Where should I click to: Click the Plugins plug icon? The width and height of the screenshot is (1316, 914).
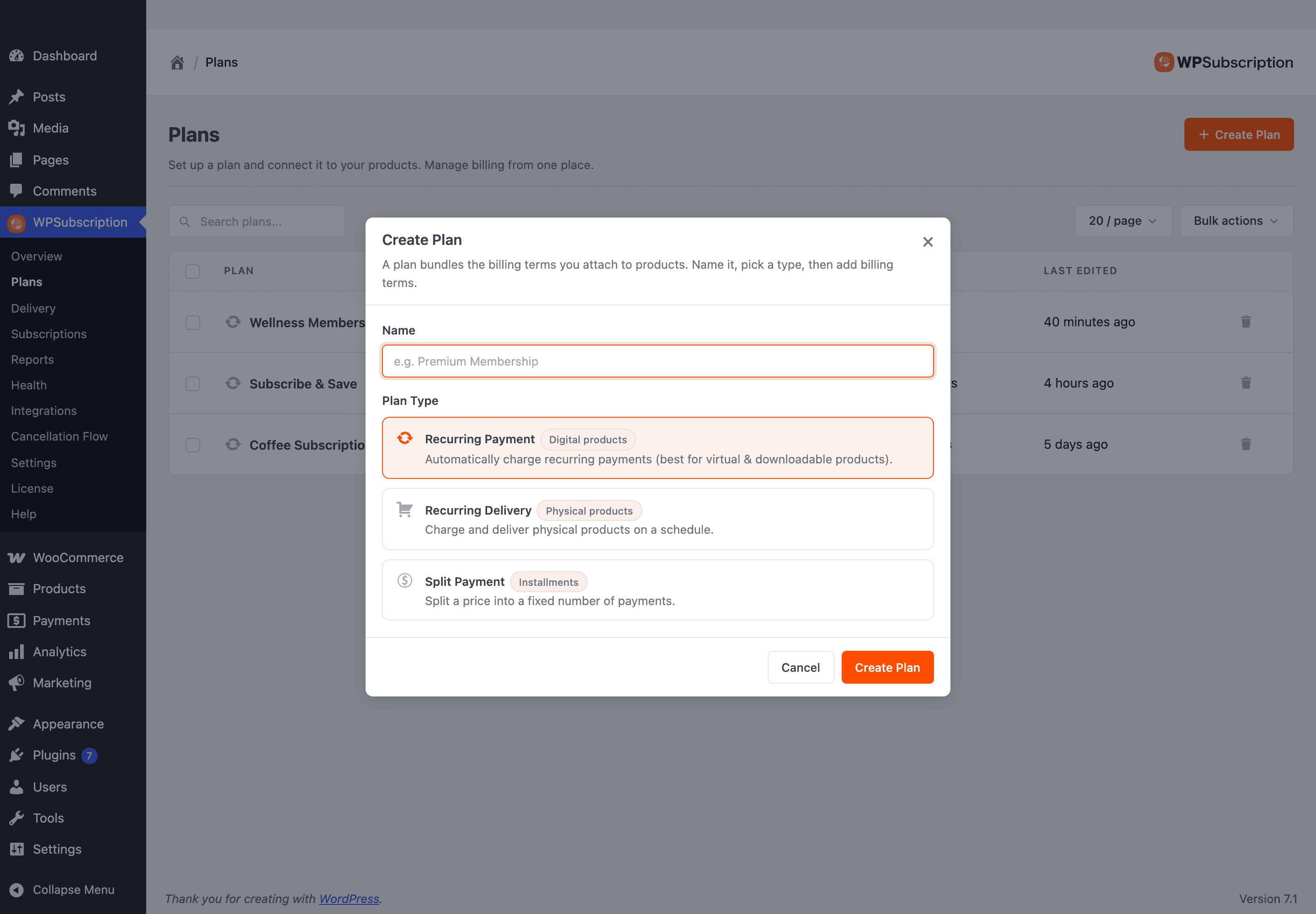click(x=16, y=755)
